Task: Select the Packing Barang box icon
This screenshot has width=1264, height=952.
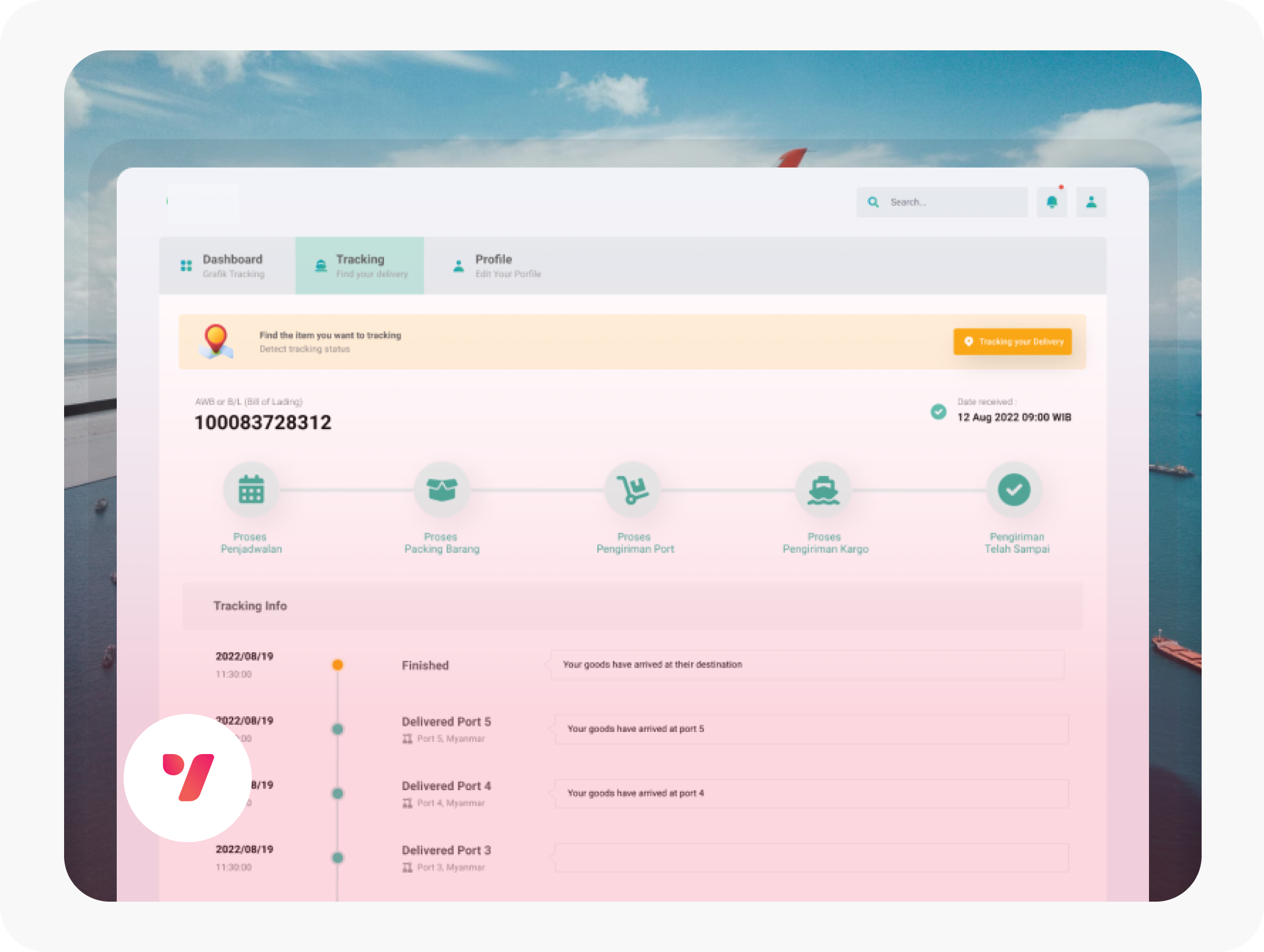Action: tap(442, 490)
